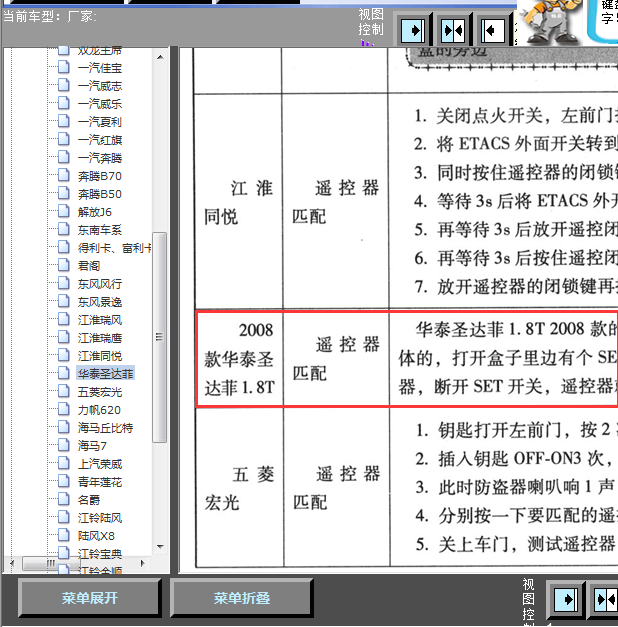
Task: Open the 解放J6 entry
Action: point(95,212)
